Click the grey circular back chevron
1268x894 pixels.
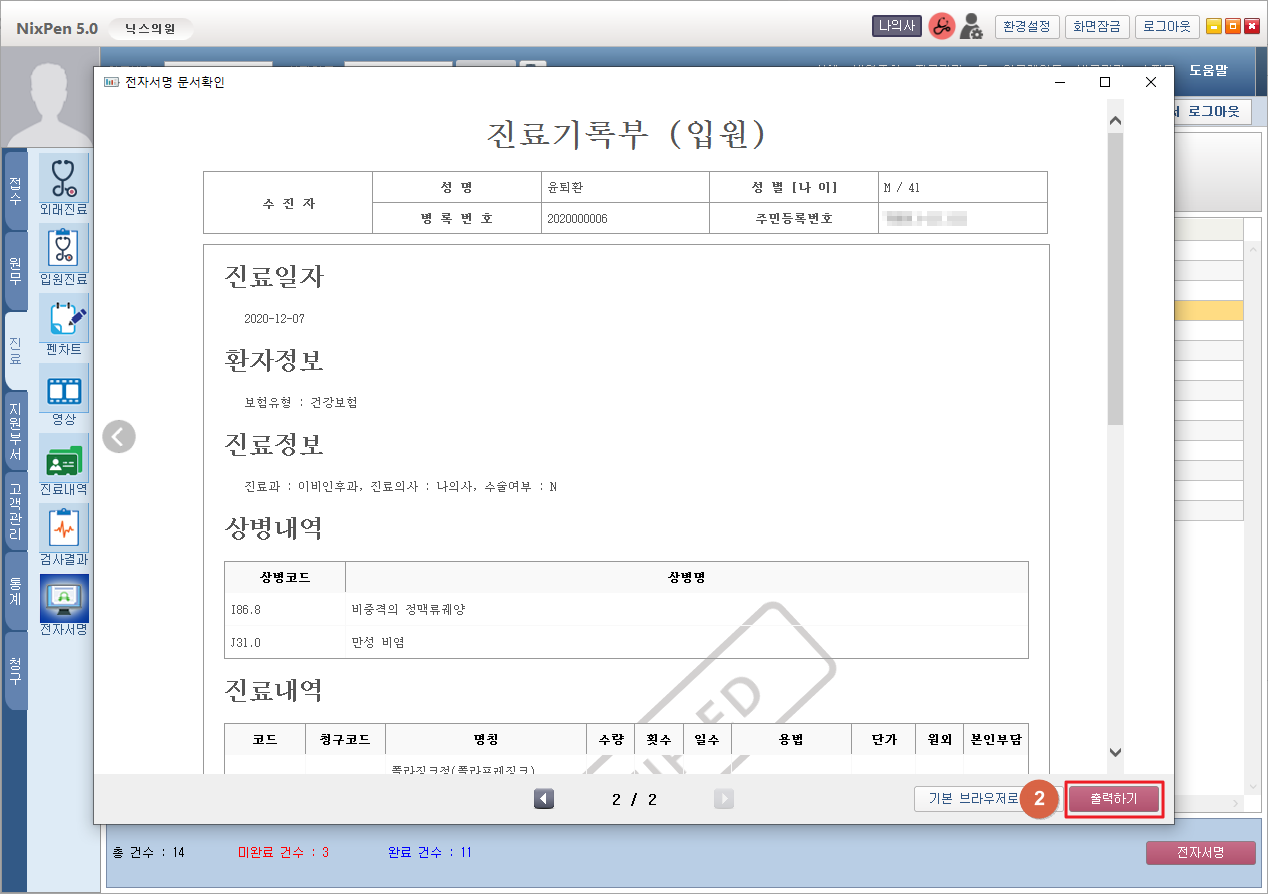click(119, 436)
